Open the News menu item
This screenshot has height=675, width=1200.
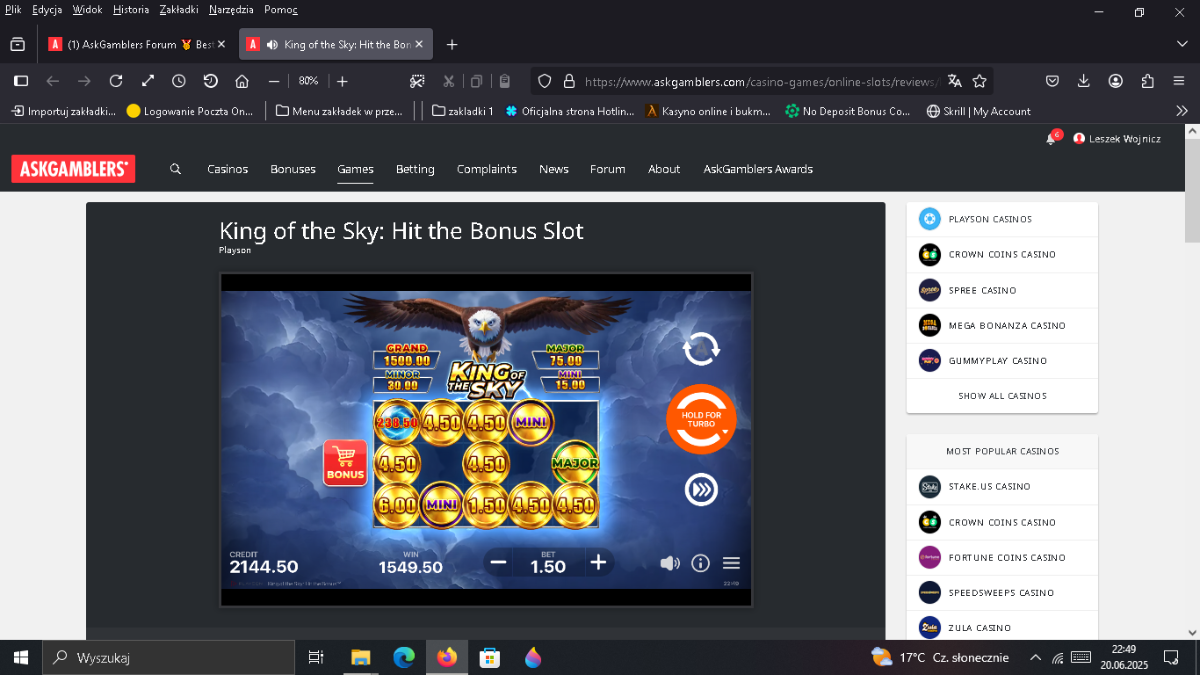[x=554, y=169]
